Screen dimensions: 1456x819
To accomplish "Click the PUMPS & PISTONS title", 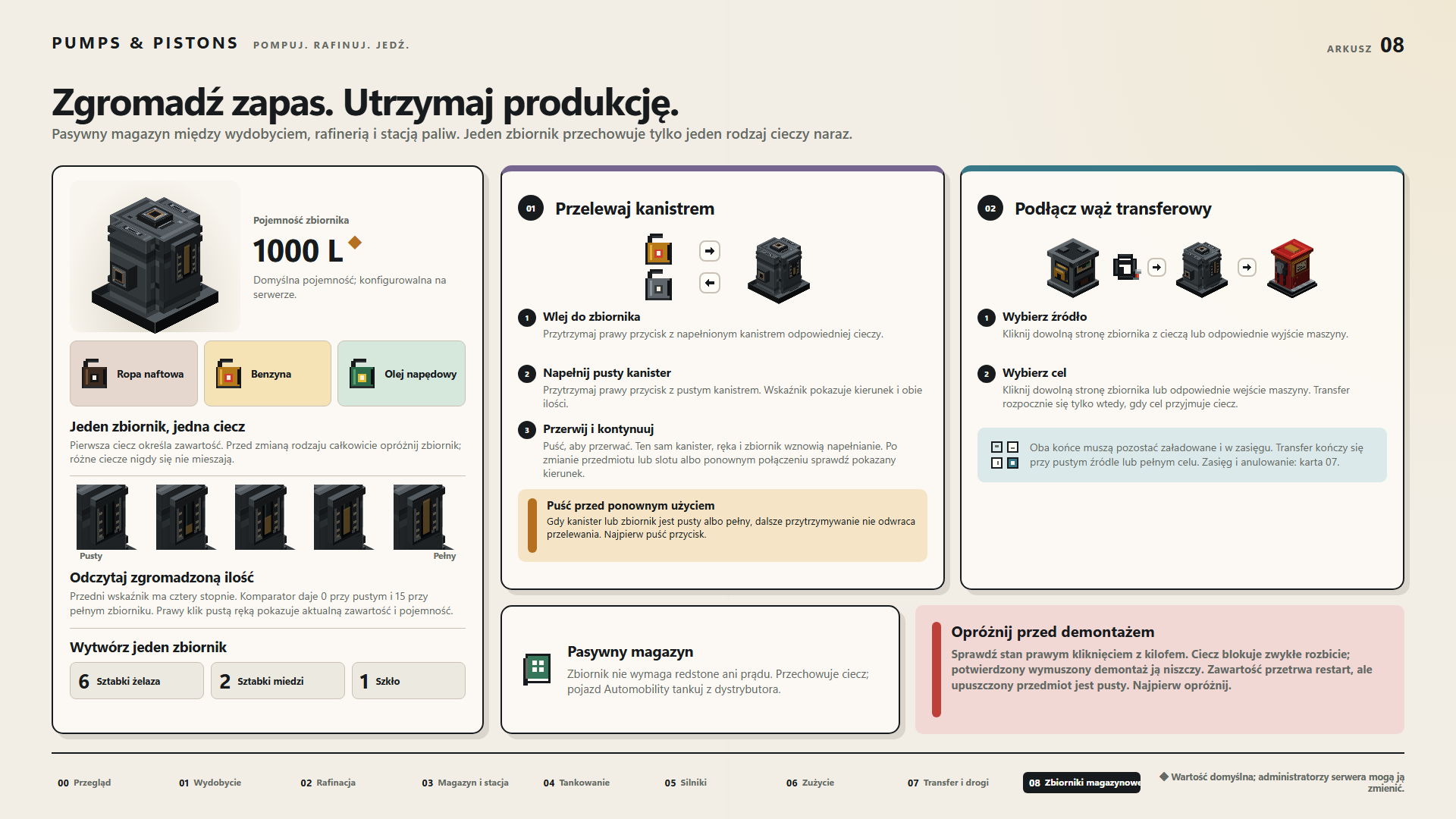I will (145, 43).
